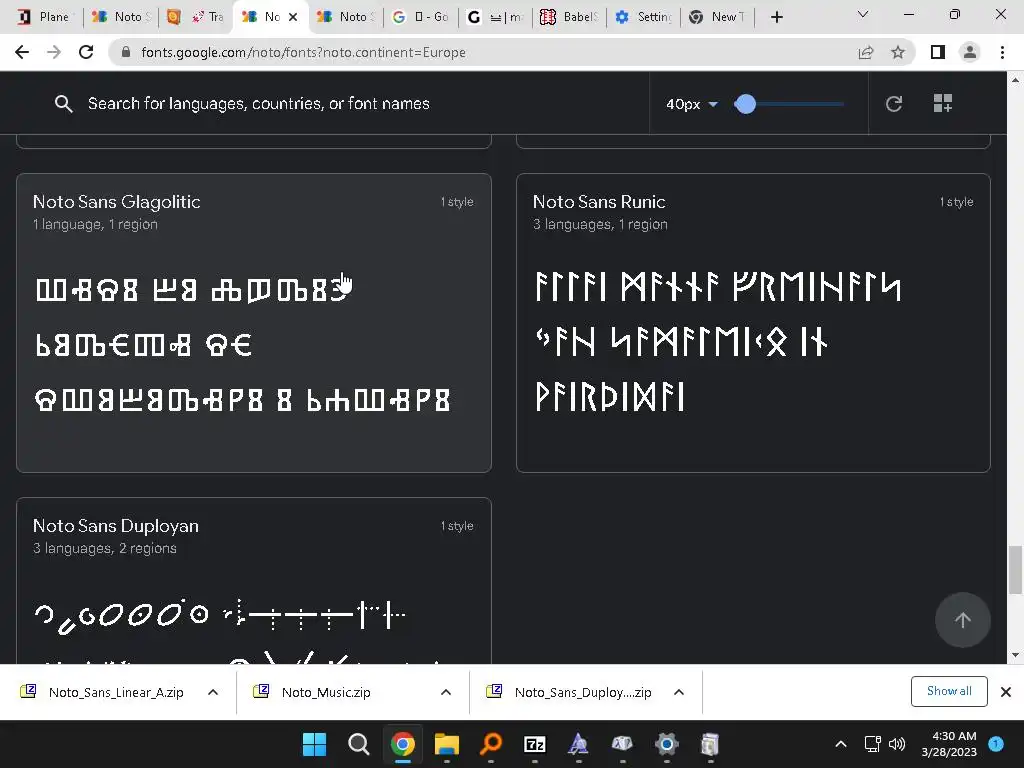Click the taskbar clock 4:30 AM
1024x768 pixels.
coord(949,744)
